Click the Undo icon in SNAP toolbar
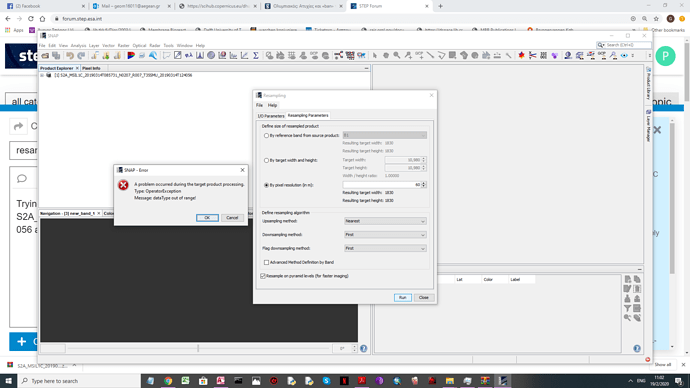 70,55
